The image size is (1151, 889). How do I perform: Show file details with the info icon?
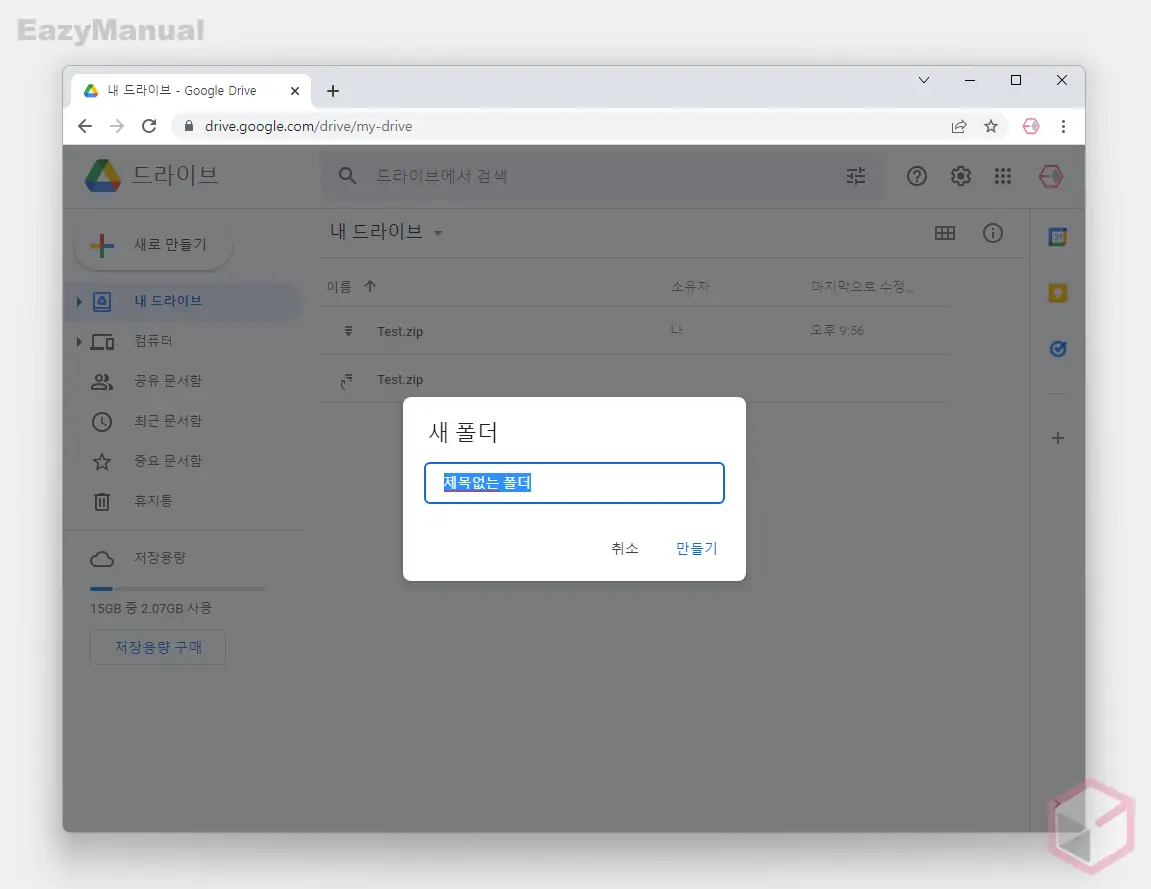(992, 233)
